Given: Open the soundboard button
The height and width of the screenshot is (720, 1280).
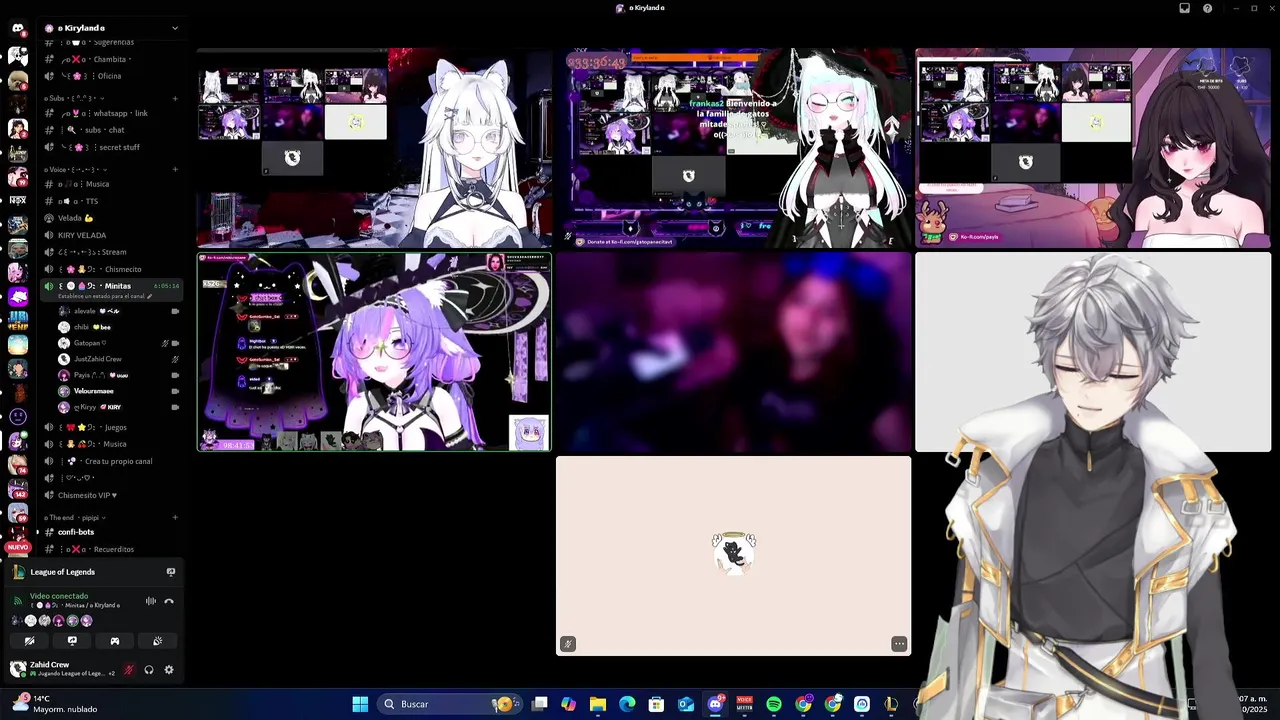Looking at the screenshot, I should (x=157, y=641).
